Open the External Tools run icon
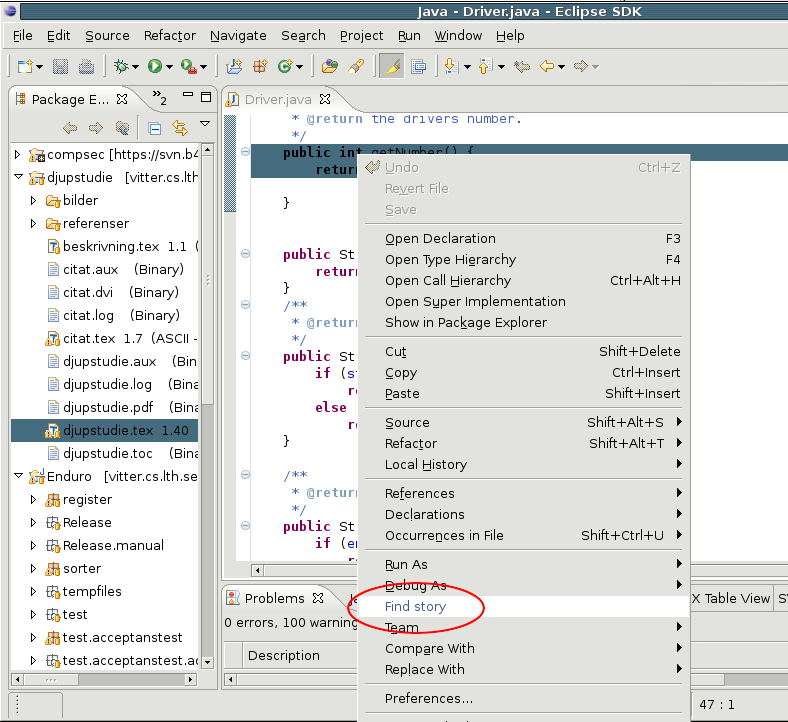 point(189,66)
